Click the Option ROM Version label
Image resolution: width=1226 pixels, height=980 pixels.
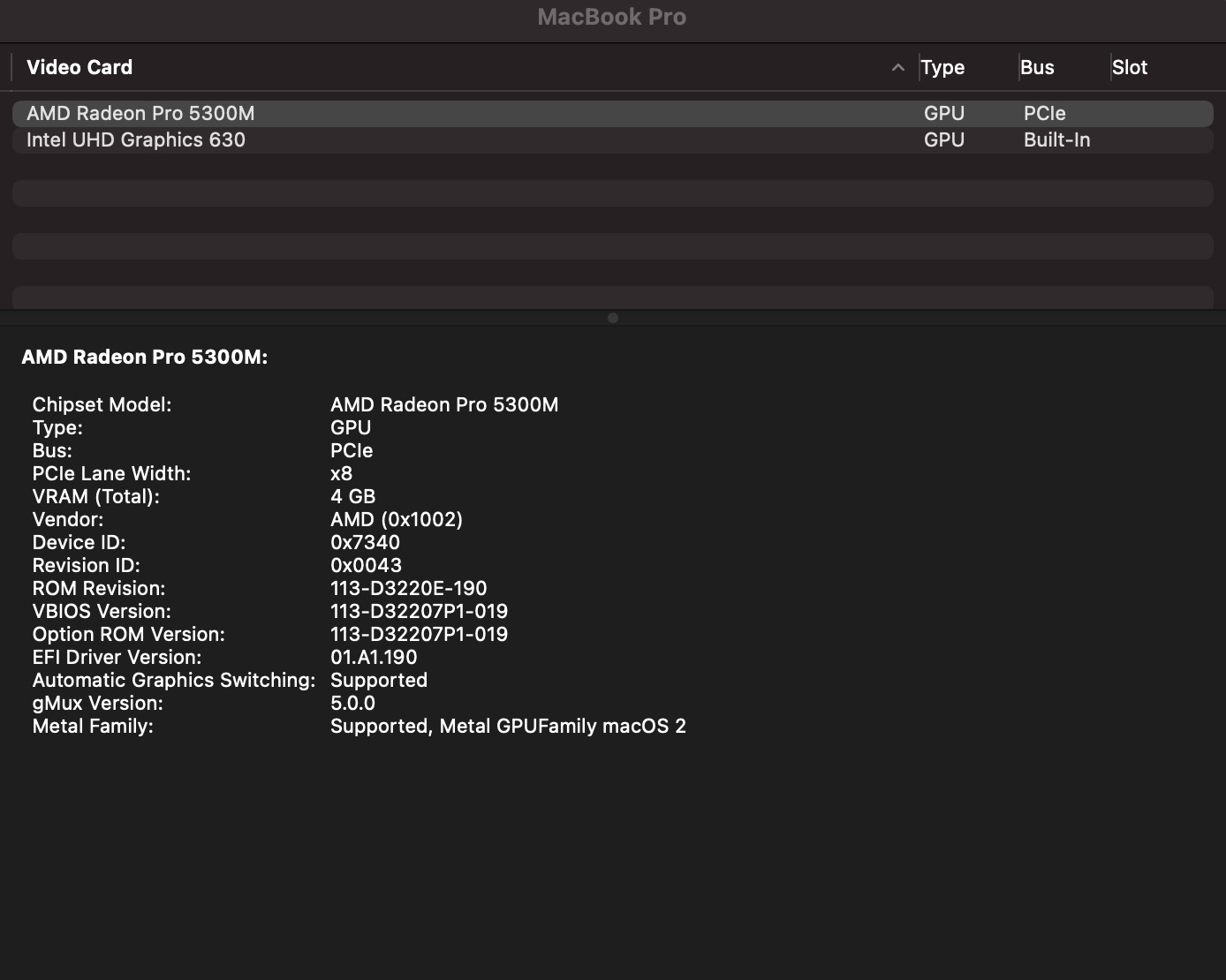point(129,634)
